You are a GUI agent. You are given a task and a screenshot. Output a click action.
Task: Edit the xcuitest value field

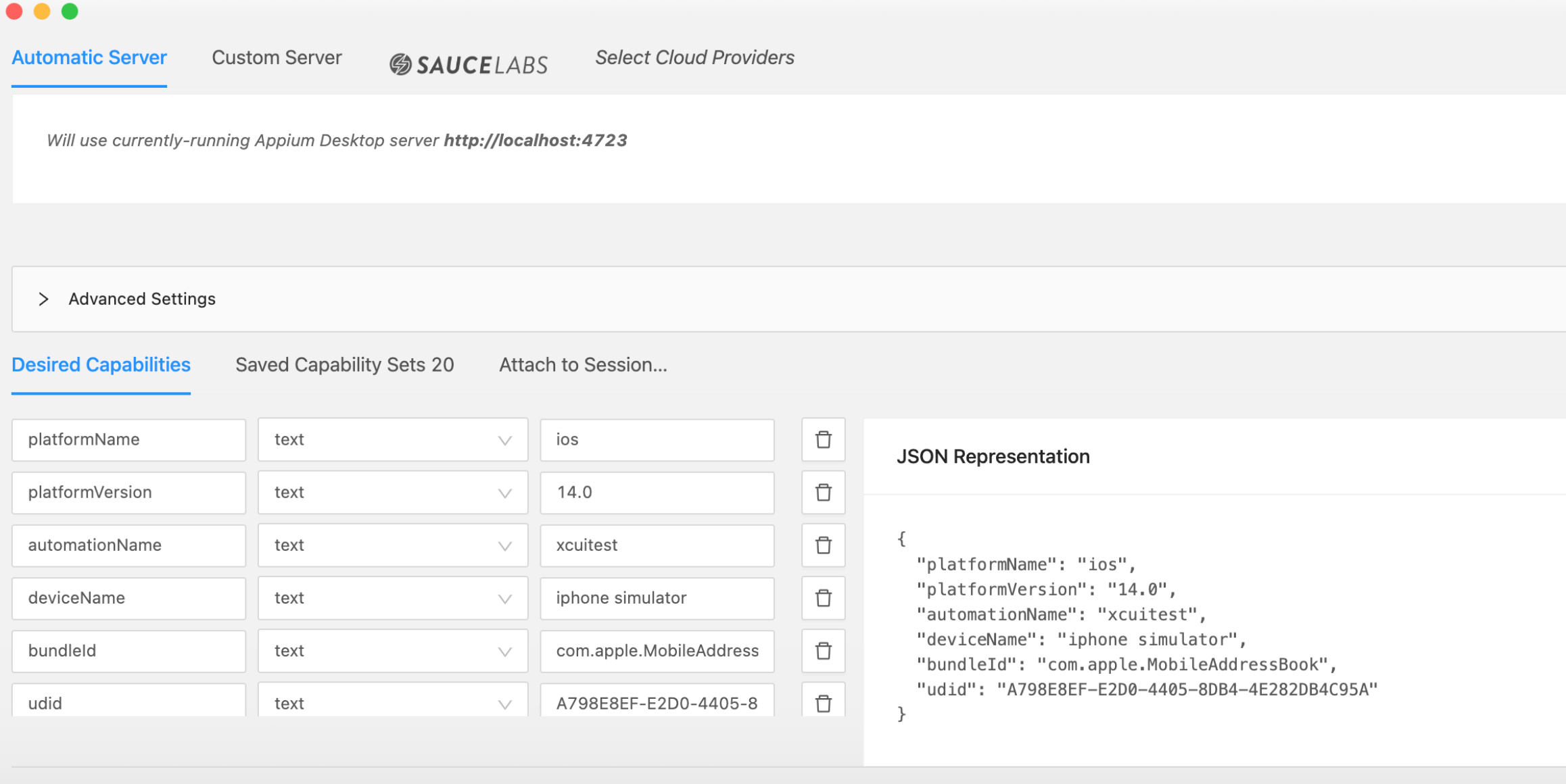coord(657,545)
